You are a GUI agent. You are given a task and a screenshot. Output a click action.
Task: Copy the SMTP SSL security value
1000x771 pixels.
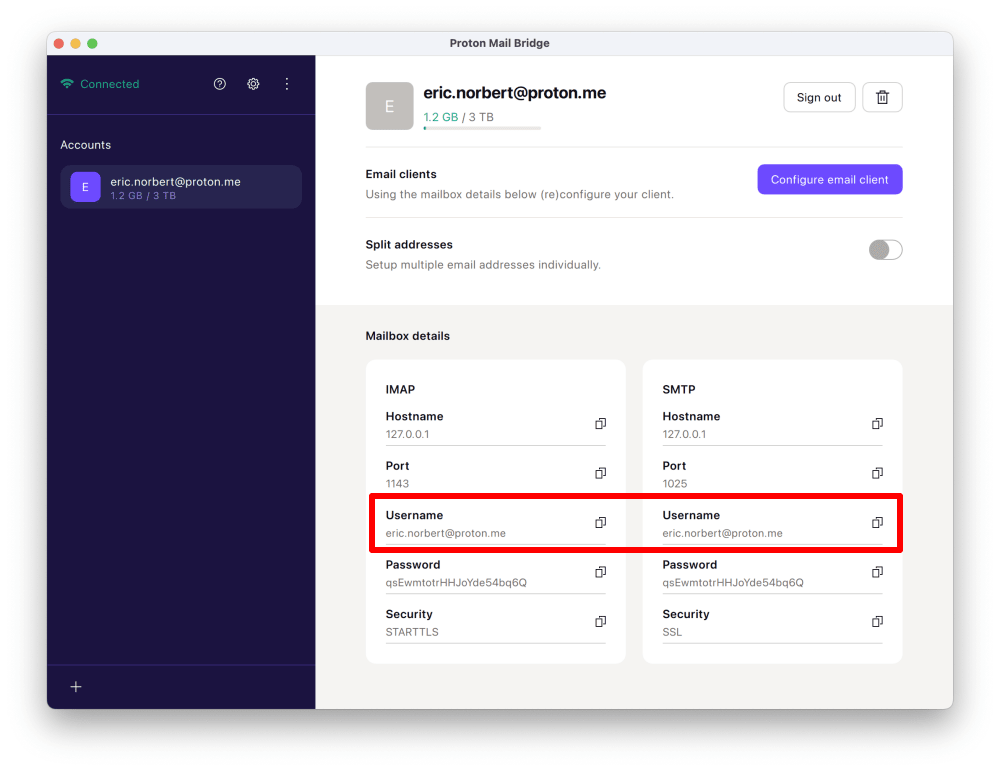tap(877, 621)
